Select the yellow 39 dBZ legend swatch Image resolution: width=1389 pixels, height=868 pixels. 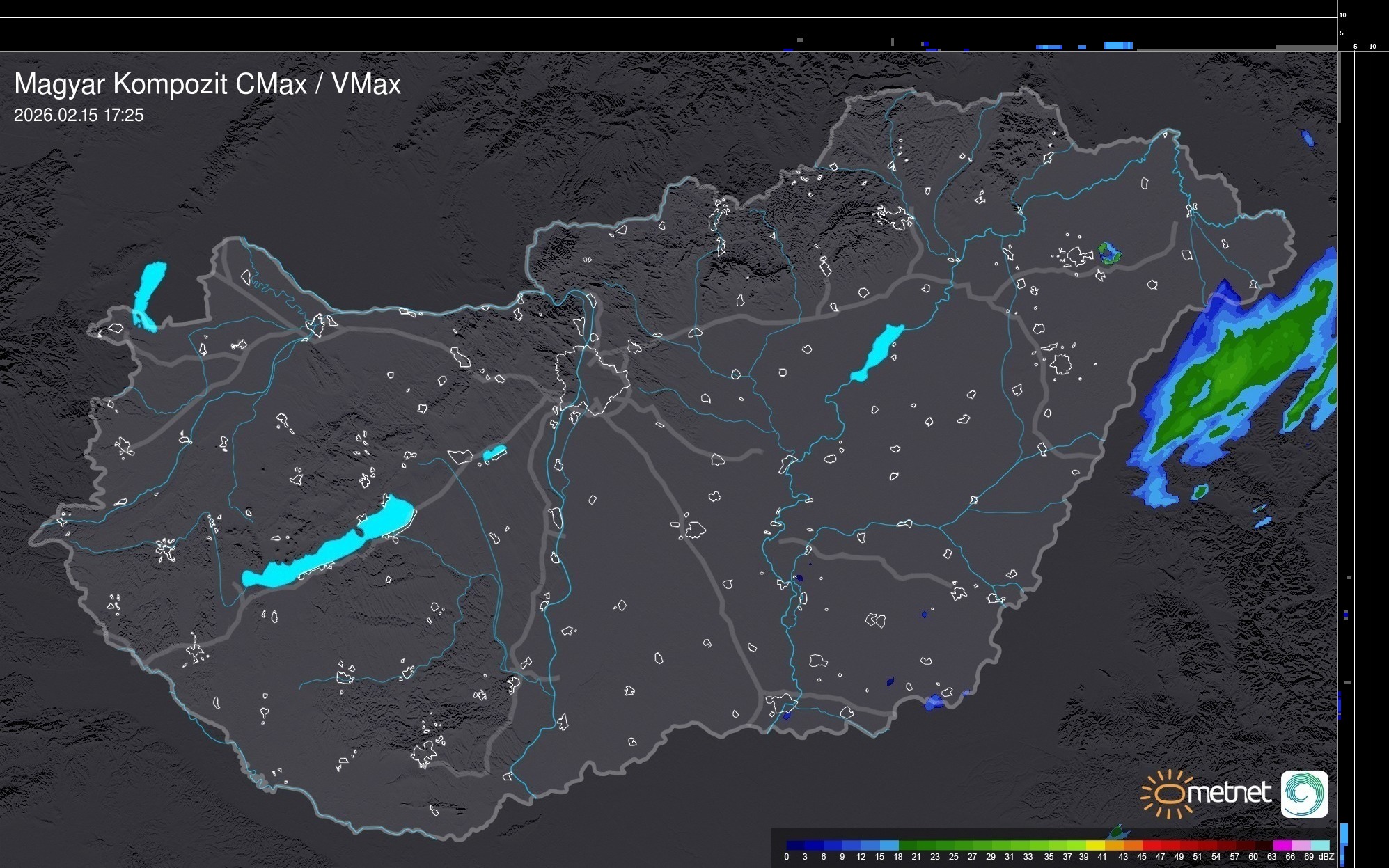[x=1095, y=845]
